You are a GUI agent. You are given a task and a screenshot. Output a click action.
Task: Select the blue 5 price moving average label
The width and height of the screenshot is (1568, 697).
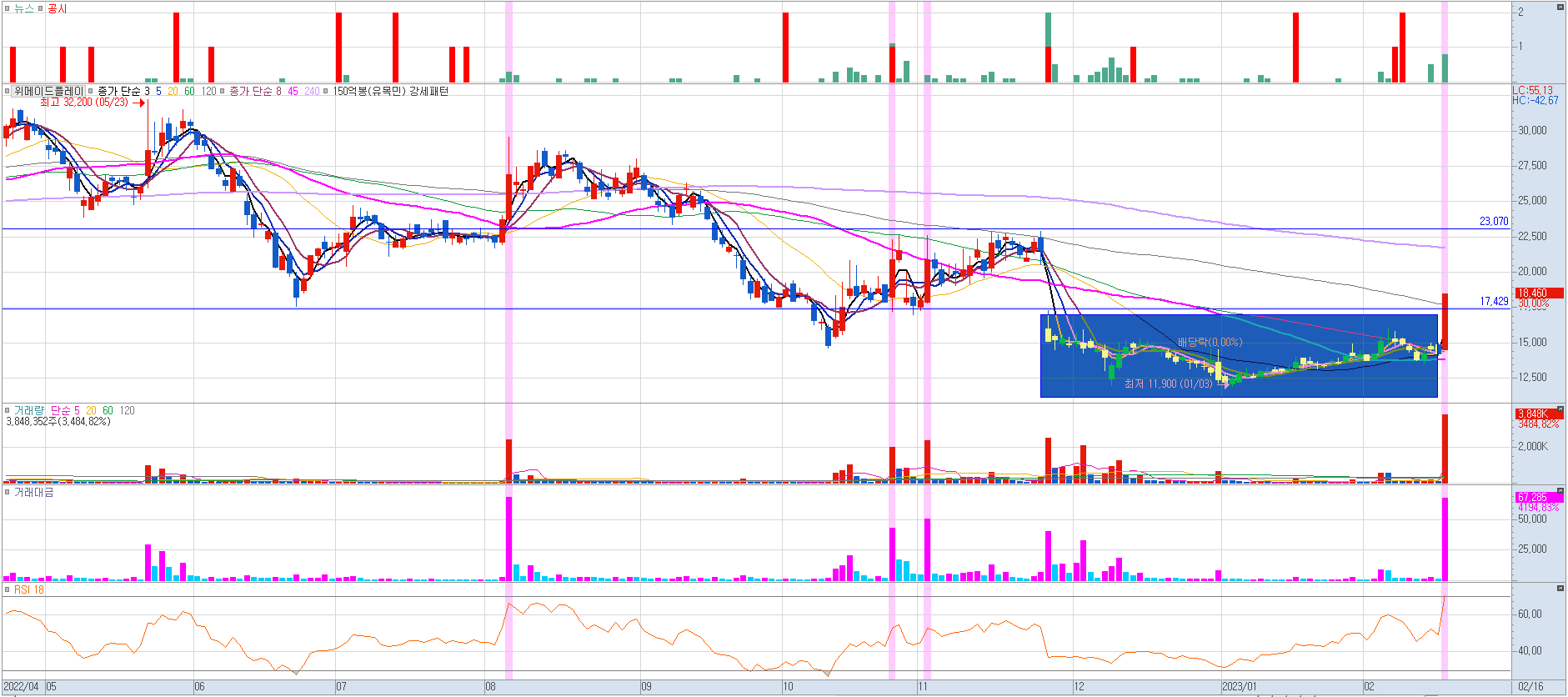coord(158,91)
